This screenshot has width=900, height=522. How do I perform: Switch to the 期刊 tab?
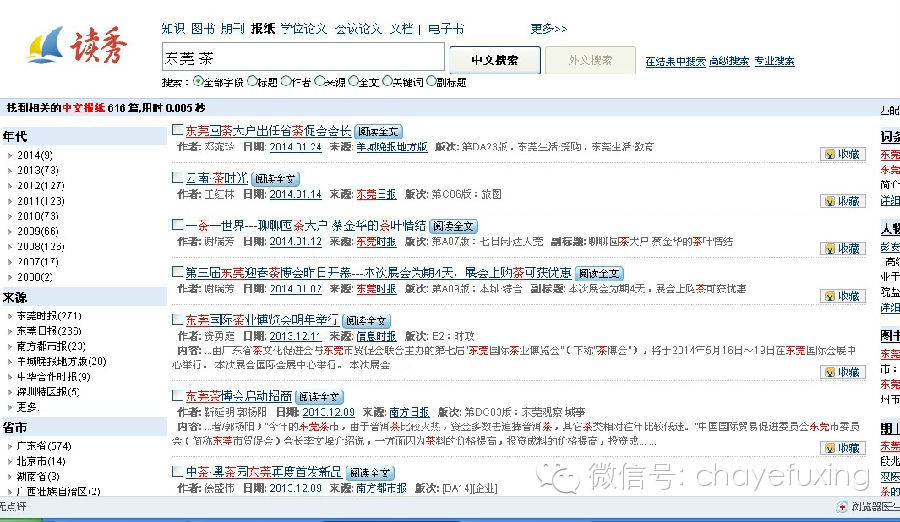pos(232,29)
